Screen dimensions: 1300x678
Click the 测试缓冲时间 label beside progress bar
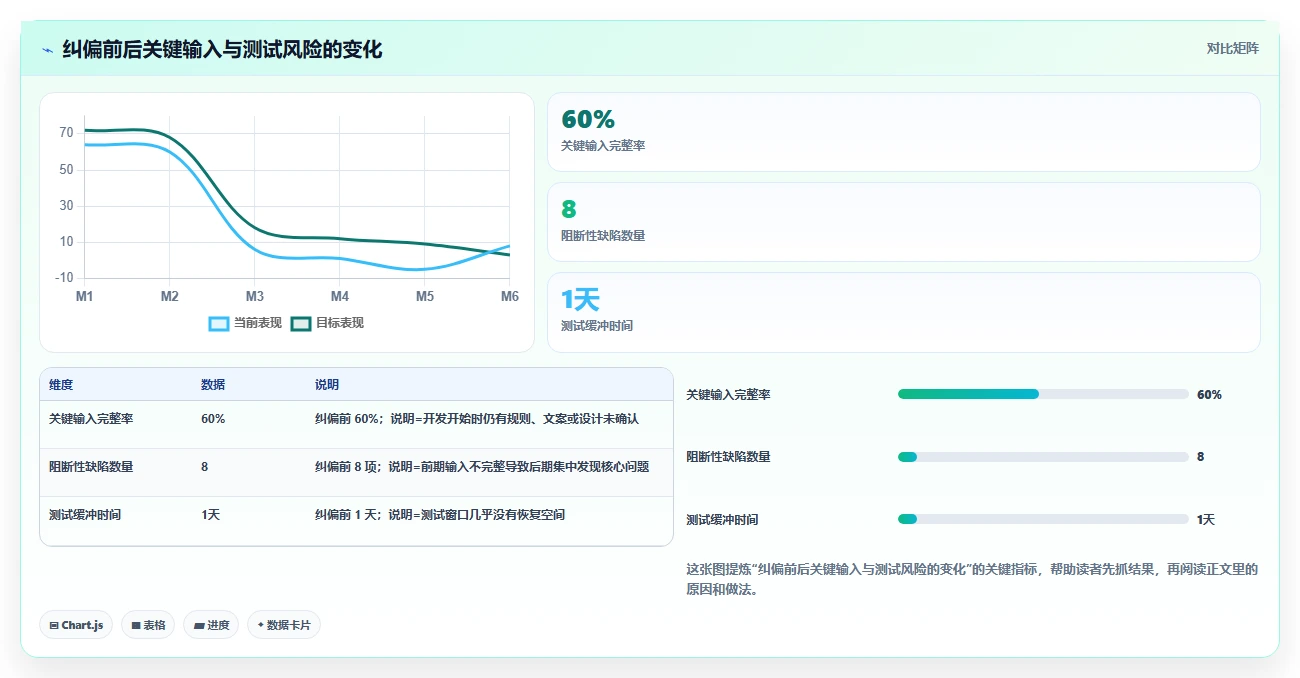click(722, 520)
